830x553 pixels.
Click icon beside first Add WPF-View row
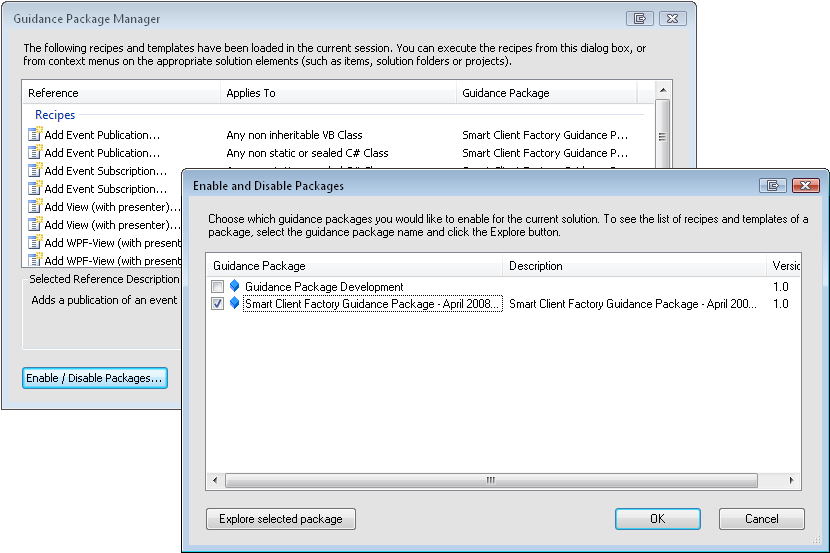(x=35, y=242)
